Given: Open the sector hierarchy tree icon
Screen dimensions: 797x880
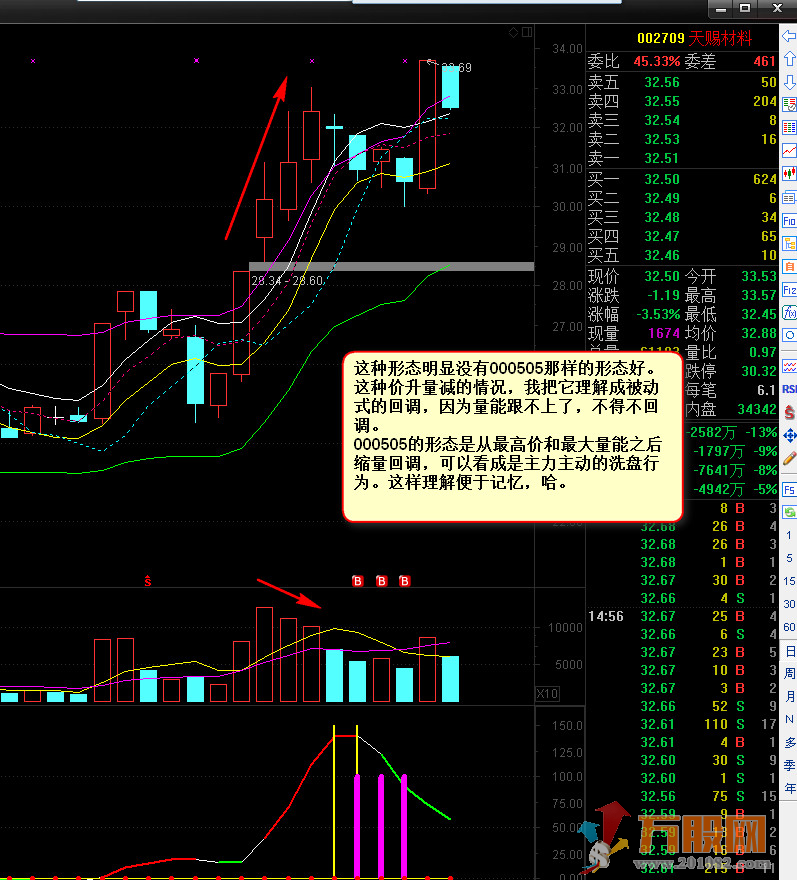Looking at the screenshot, I should [x=789, y=244].
